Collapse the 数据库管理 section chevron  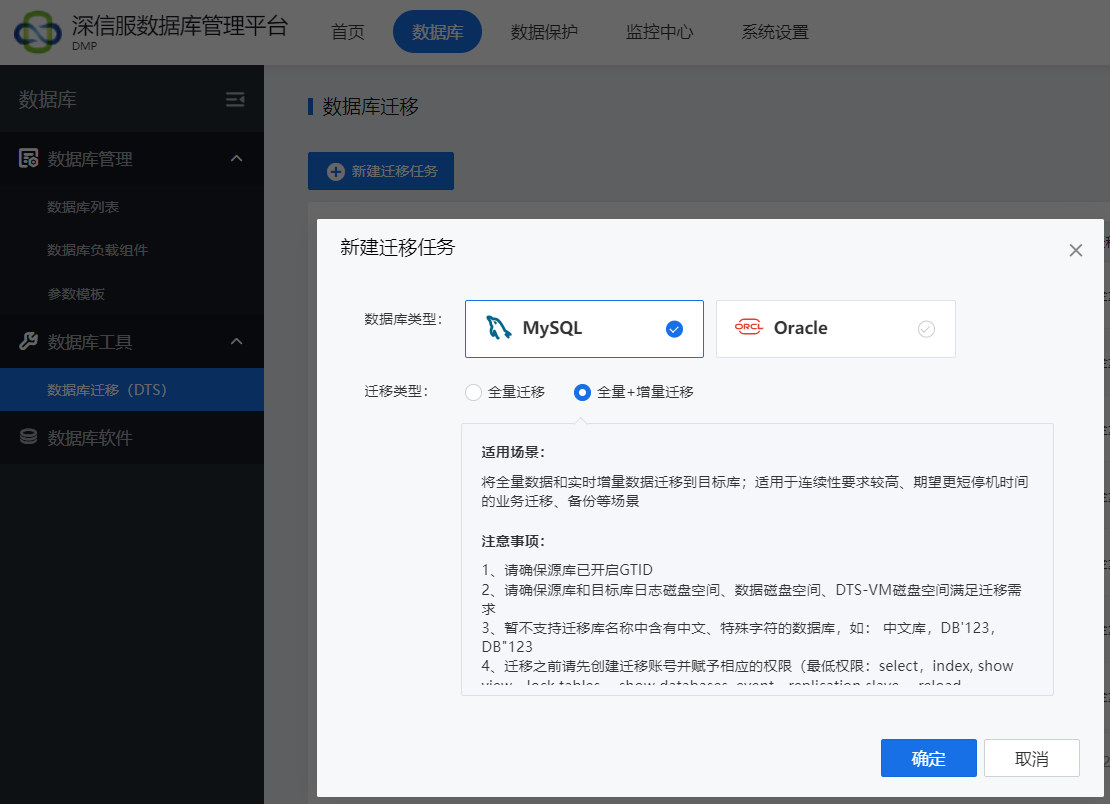236,158
